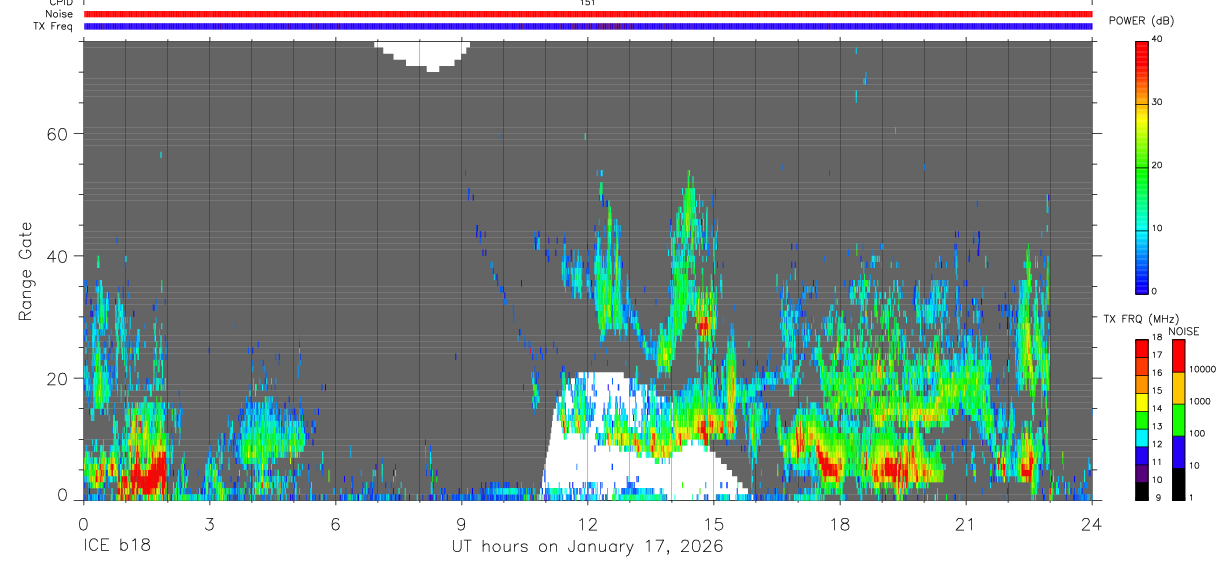Click the "40" label on the POWER colorbar
Screen dimensions: 1228x567
(x=1158, y=39)
